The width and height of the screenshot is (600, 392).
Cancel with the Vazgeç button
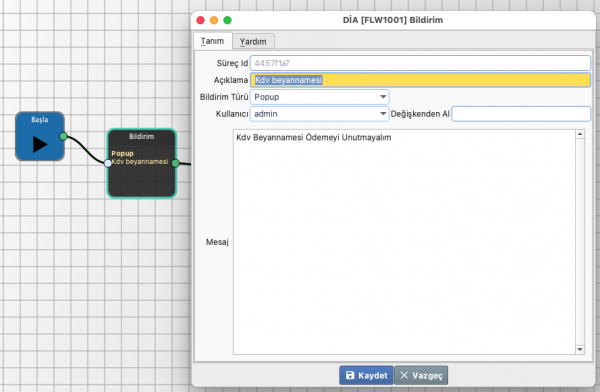421,375
